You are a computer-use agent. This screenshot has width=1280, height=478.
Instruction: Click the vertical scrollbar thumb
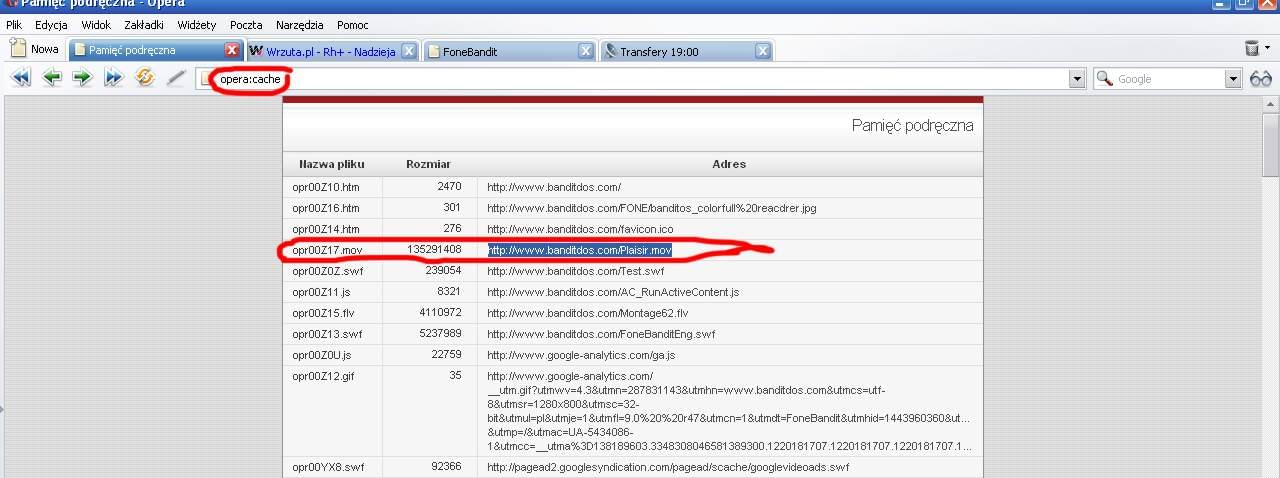point(1271,144)
